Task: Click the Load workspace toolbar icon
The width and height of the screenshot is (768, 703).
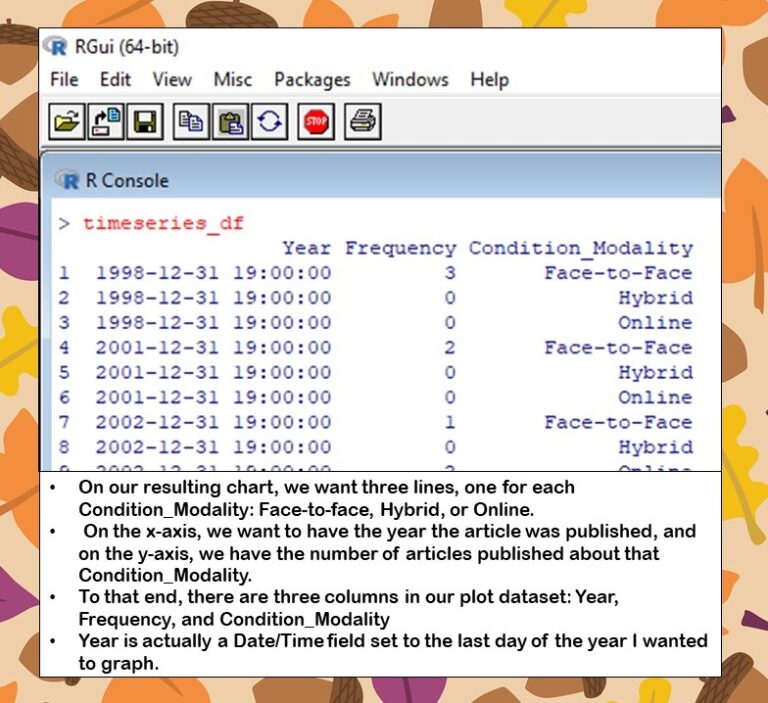Action: pyautogui.click(x=106, y=123)
